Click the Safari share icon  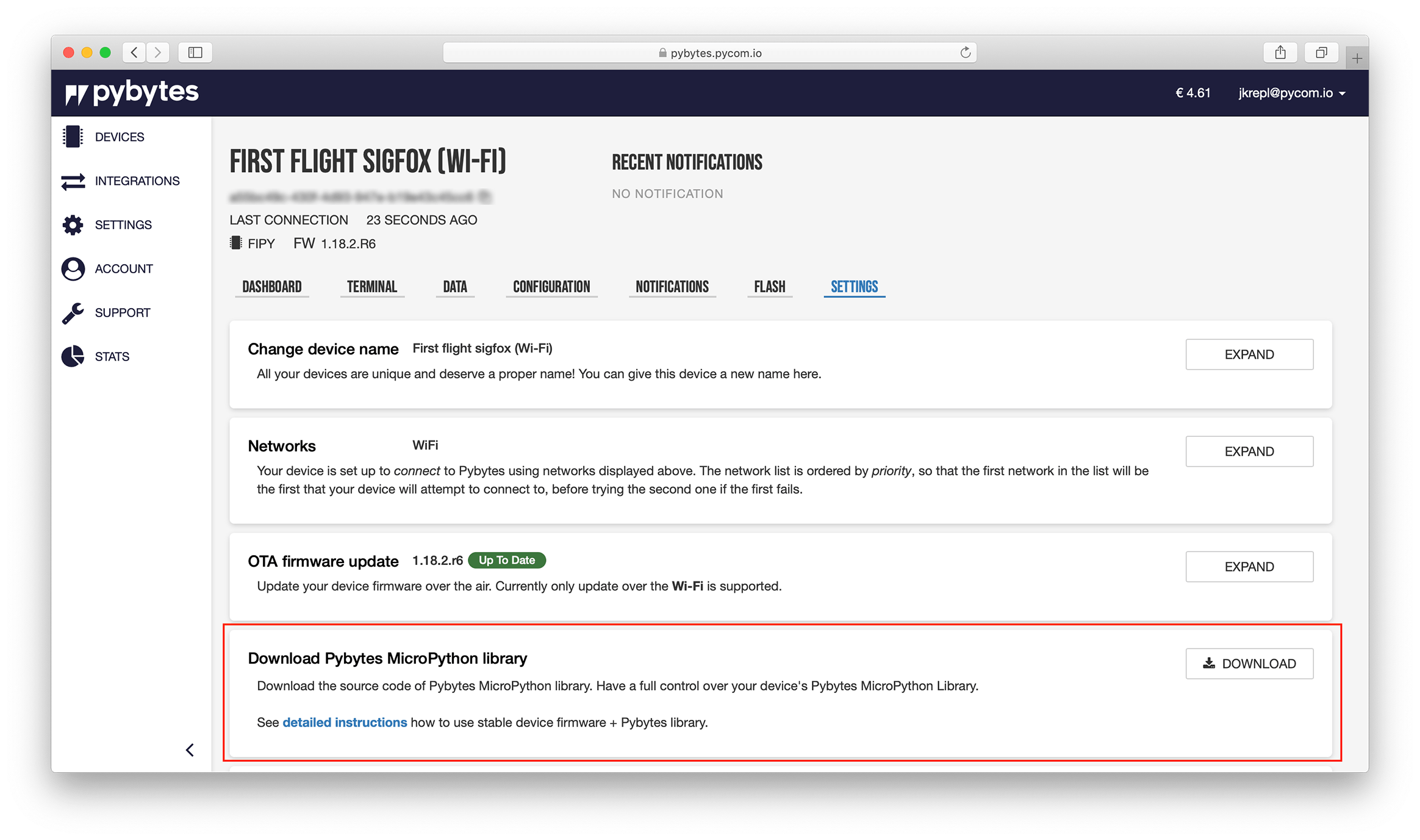[1280, 53]
